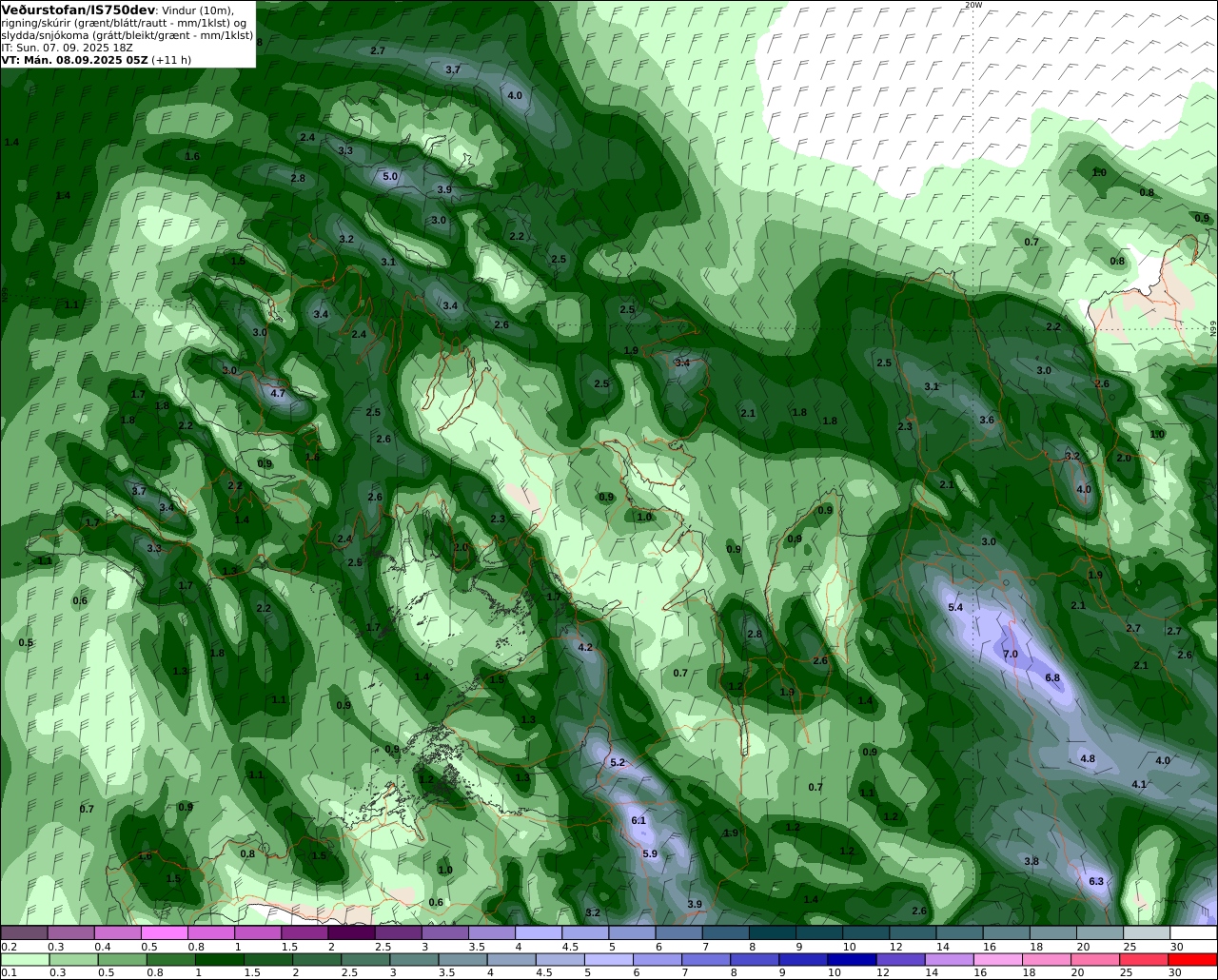Screen dimensions: 1218x980
Task: Click the 6.3 precipitation value on the map
Action: coord(1096,882)
